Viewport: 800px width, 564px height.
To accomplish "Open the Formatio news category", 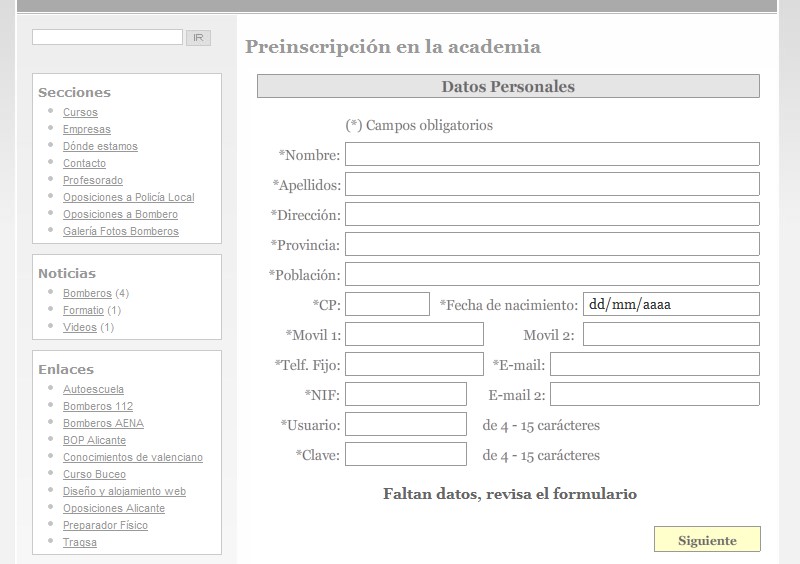I will pos(83,310).
